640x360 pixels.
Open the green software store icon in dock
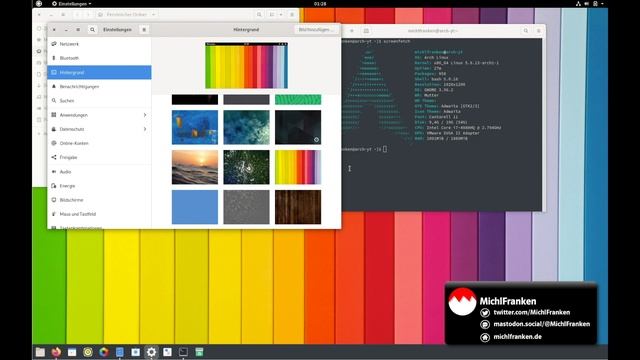[x=199, y=352]
